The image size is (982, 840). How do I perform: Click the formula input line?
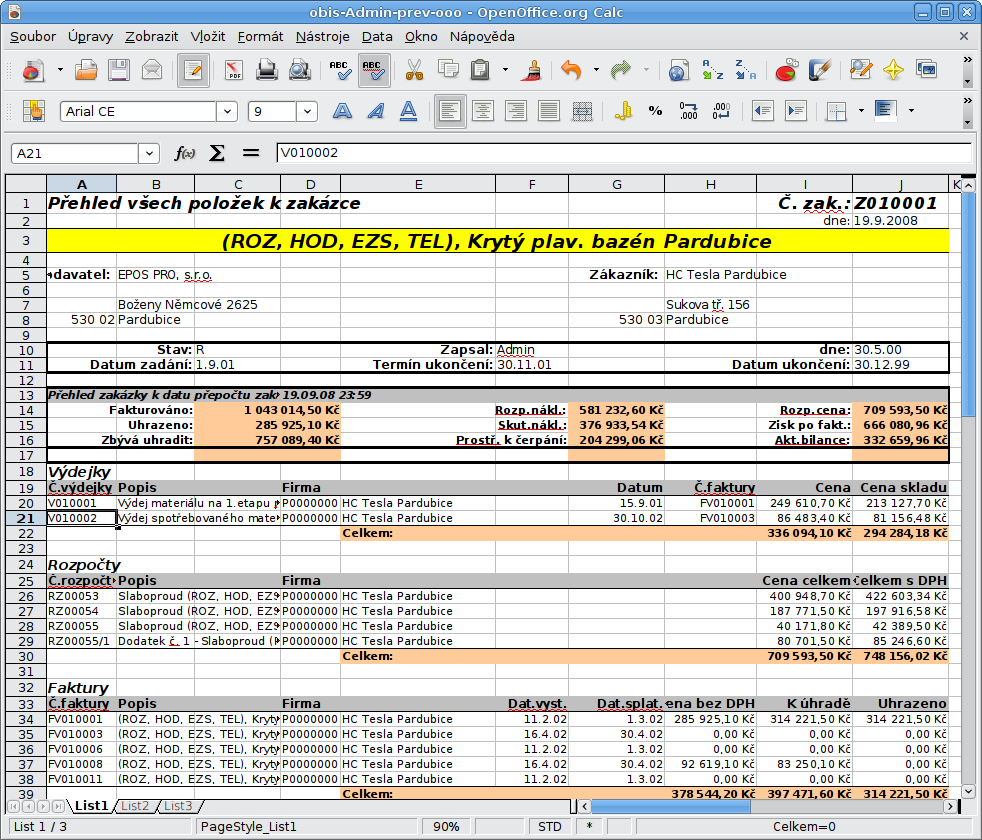pos(620,153)
